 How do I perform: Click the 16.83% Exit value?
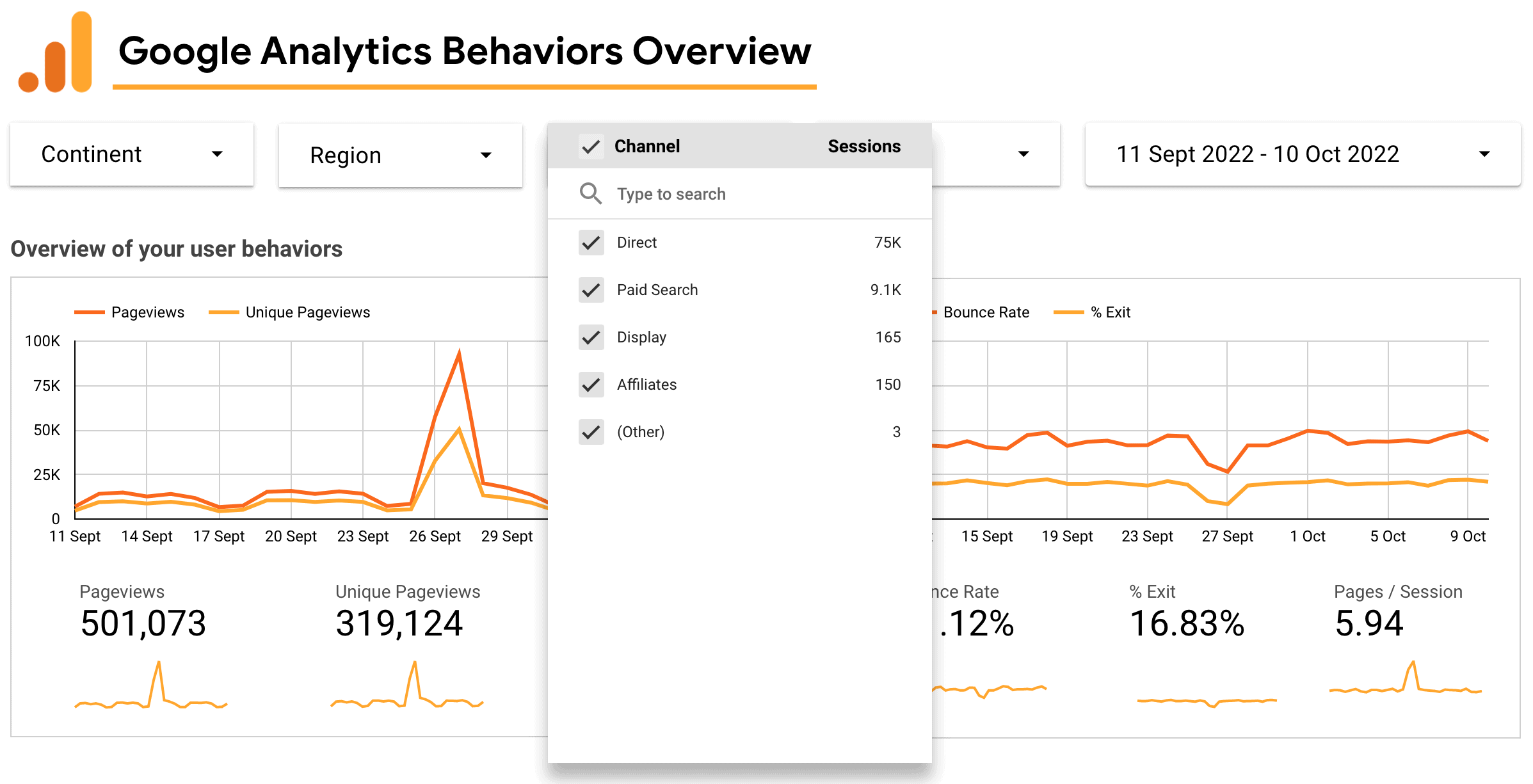click(x=1187, y=623)
